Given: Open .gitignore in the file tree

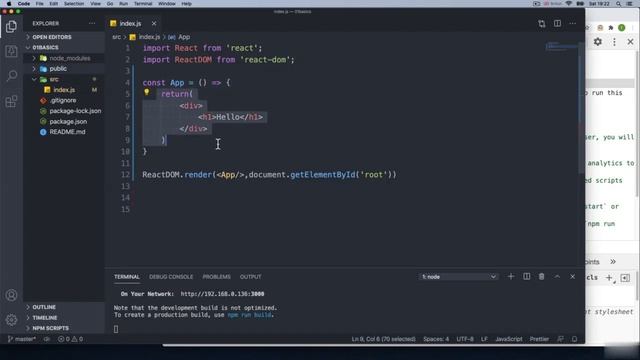Looking at the screenshot, I should (x=64, y=100).
